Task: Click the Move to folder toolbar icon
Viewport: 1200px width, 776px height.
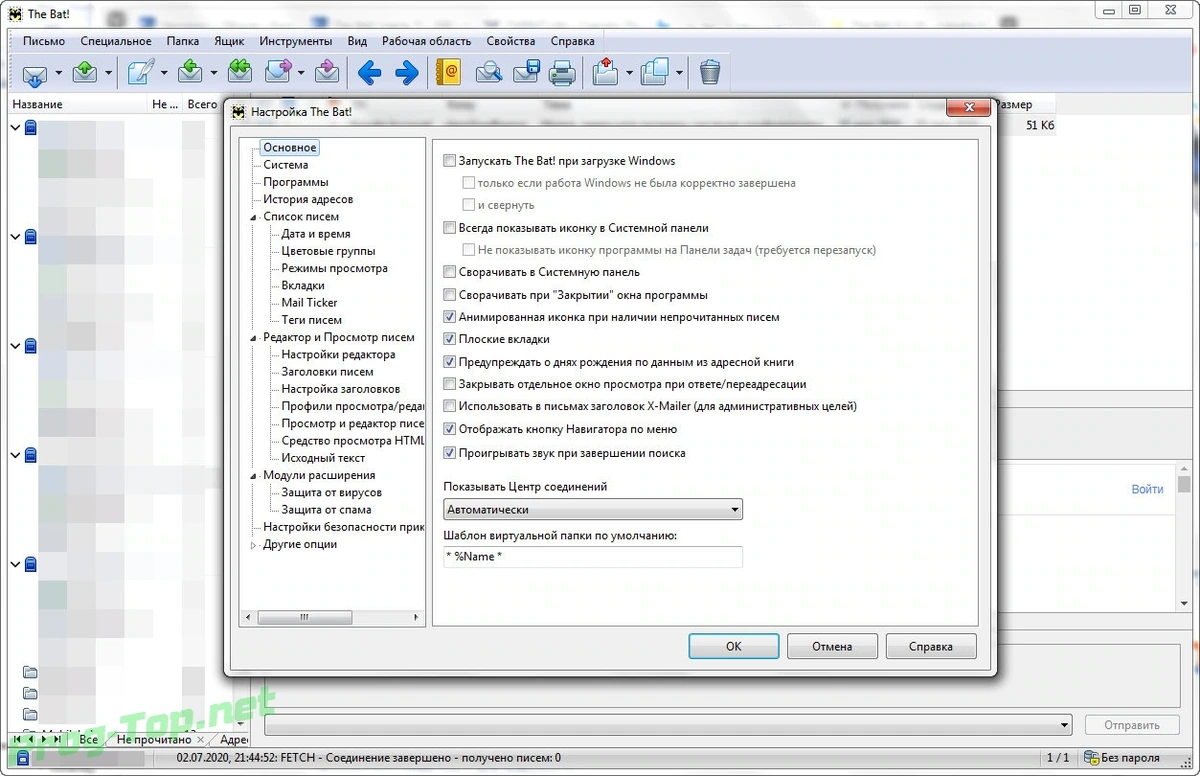Action: tap(605, 72)
